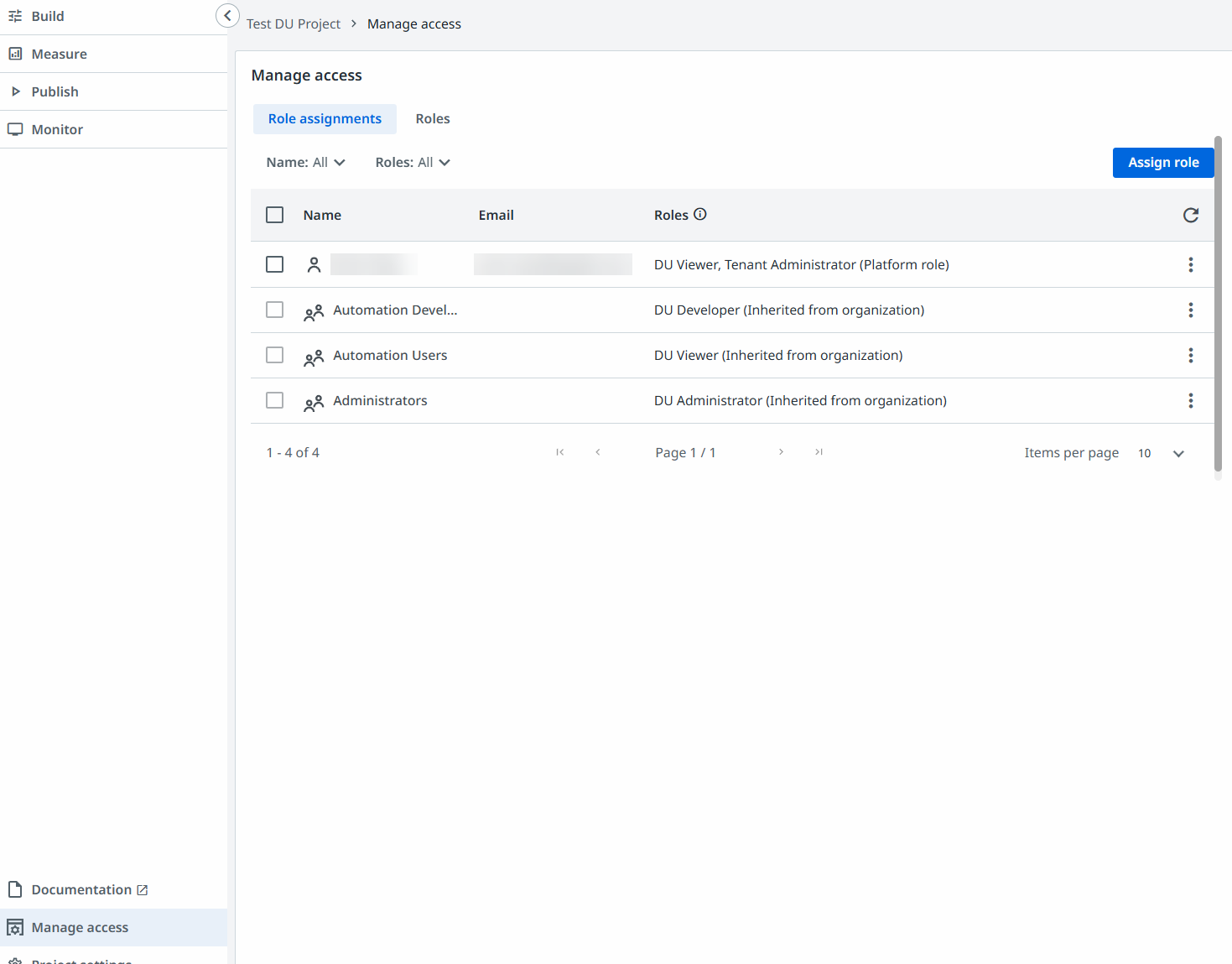Click the Assign role button
The height and width of the screenshot is (964, 1232).
click(1162, 163)
